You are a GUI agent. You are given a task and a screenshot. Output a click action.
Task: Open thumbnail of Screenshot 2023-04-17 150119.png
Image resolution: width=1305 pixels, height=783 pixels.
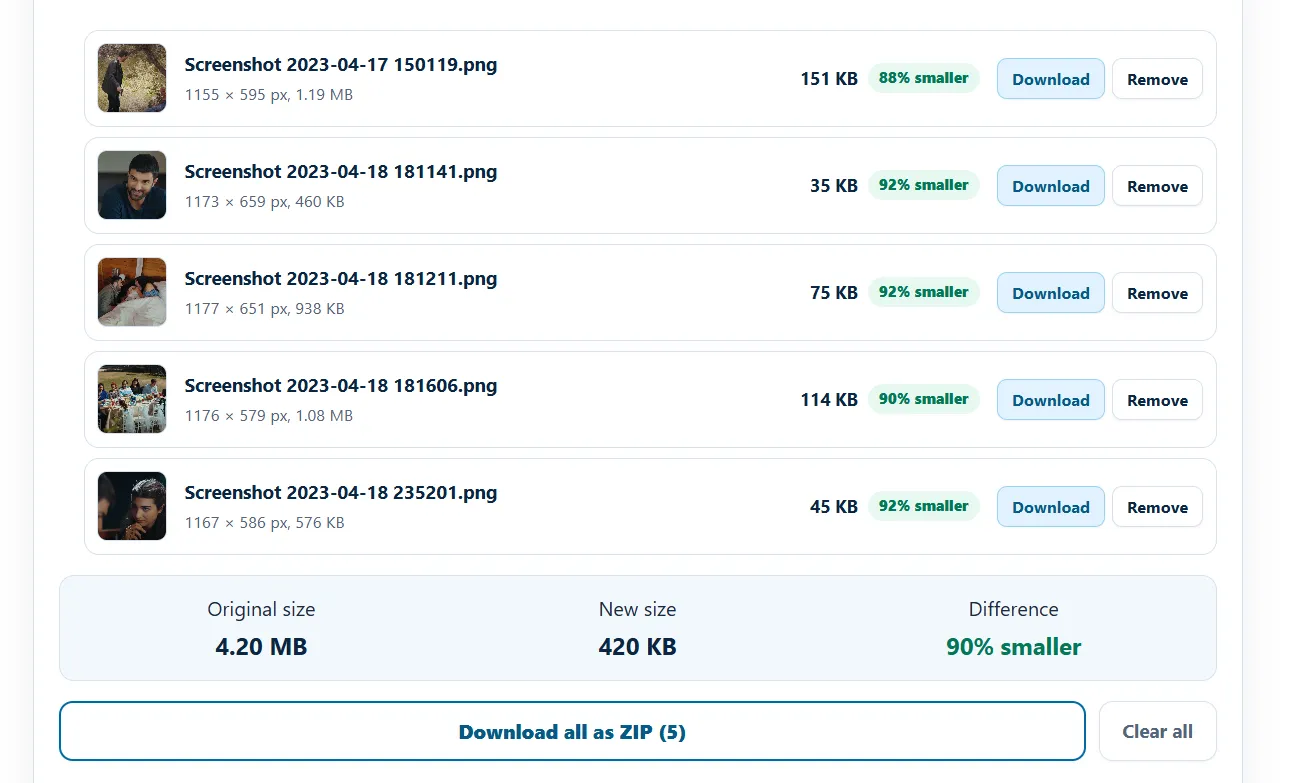(132, 78)
